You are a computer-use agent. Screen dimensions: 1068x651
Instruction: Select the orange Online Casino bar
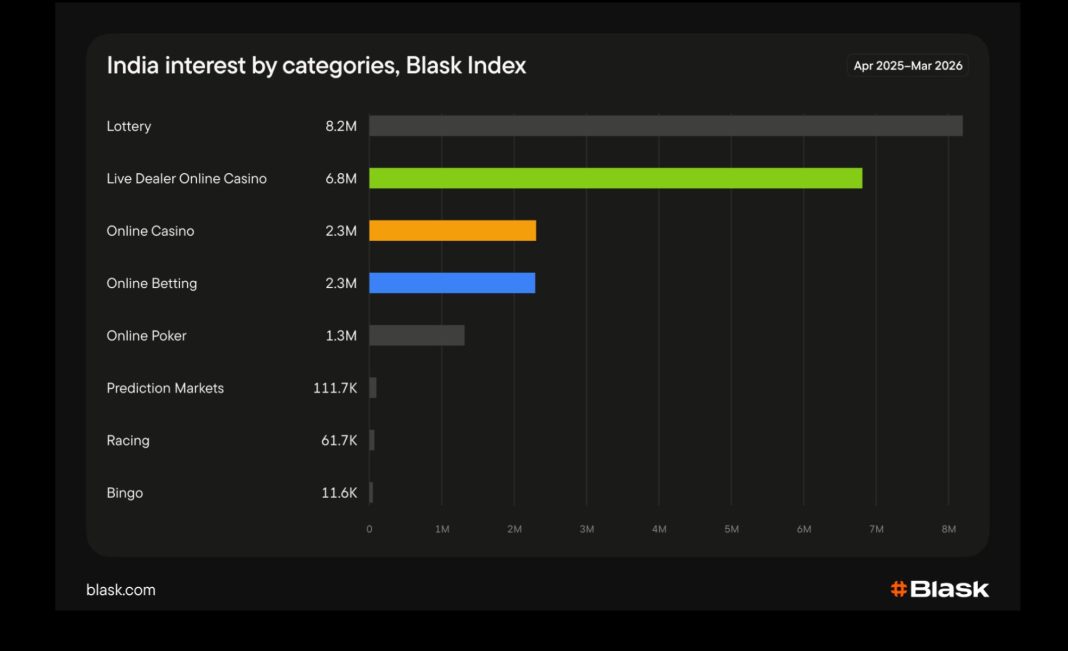click(x=452, y=231)
